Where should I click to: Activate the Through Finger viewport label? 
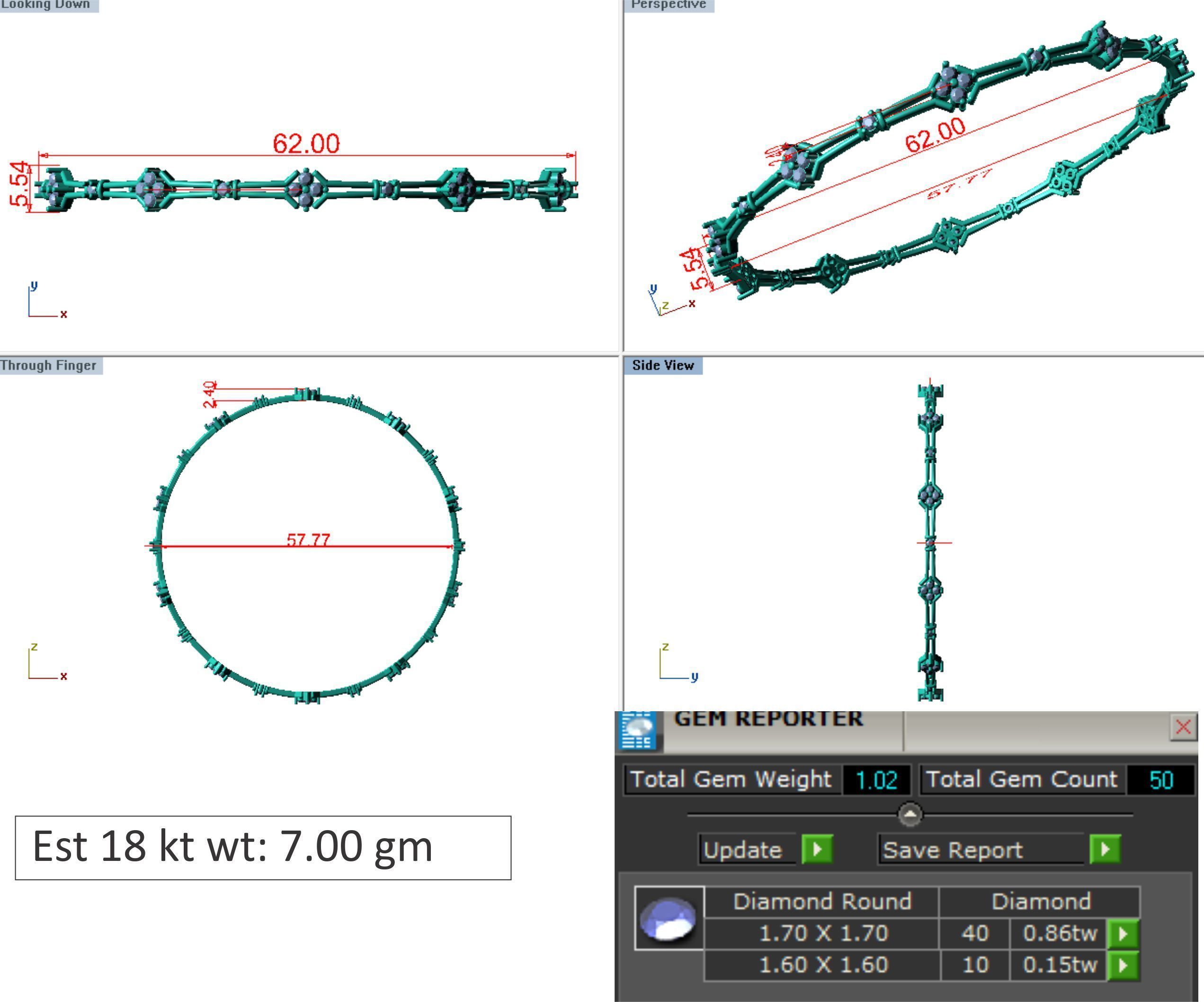[51, 366]
